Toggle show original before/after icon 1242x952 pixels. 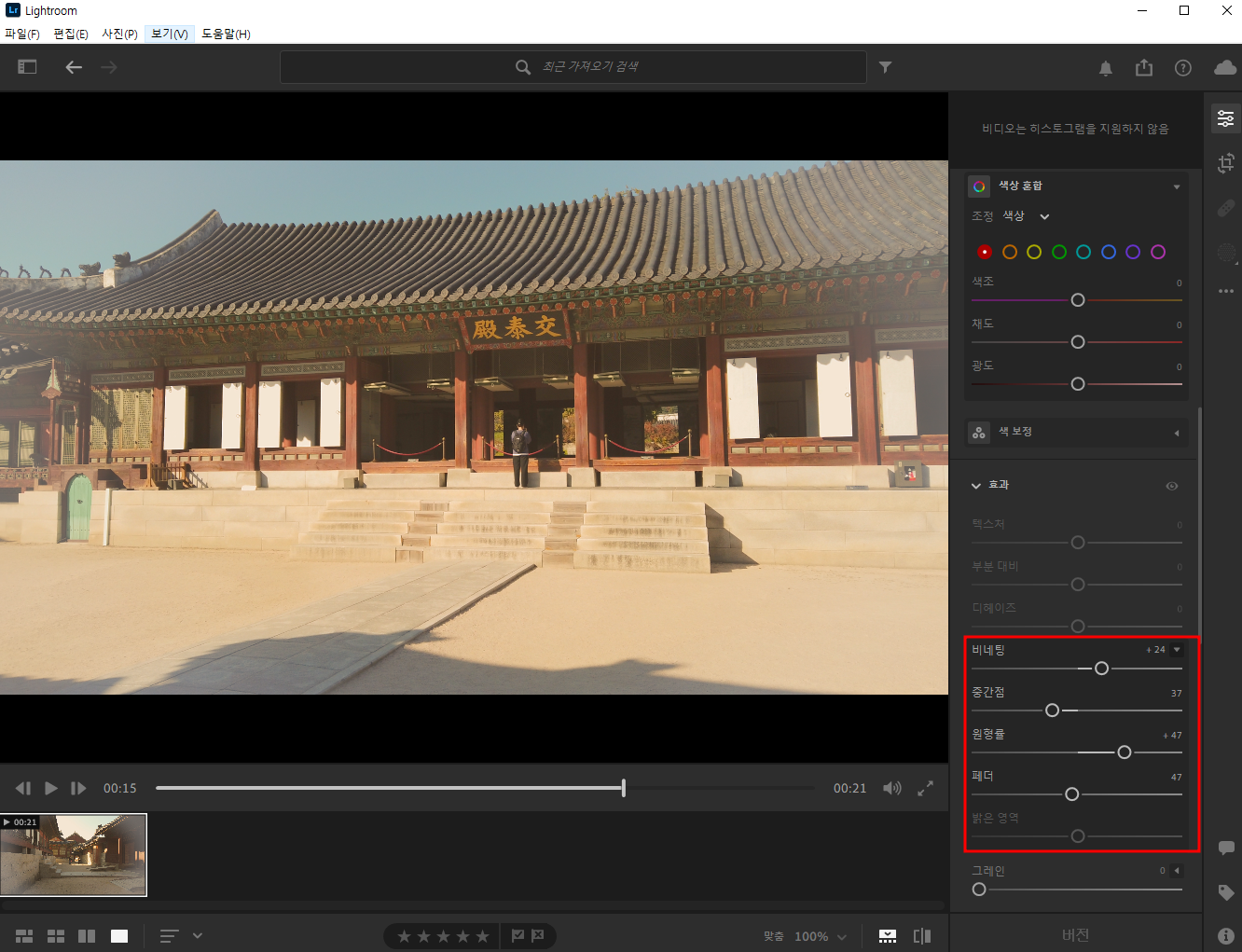pos(922,936)
